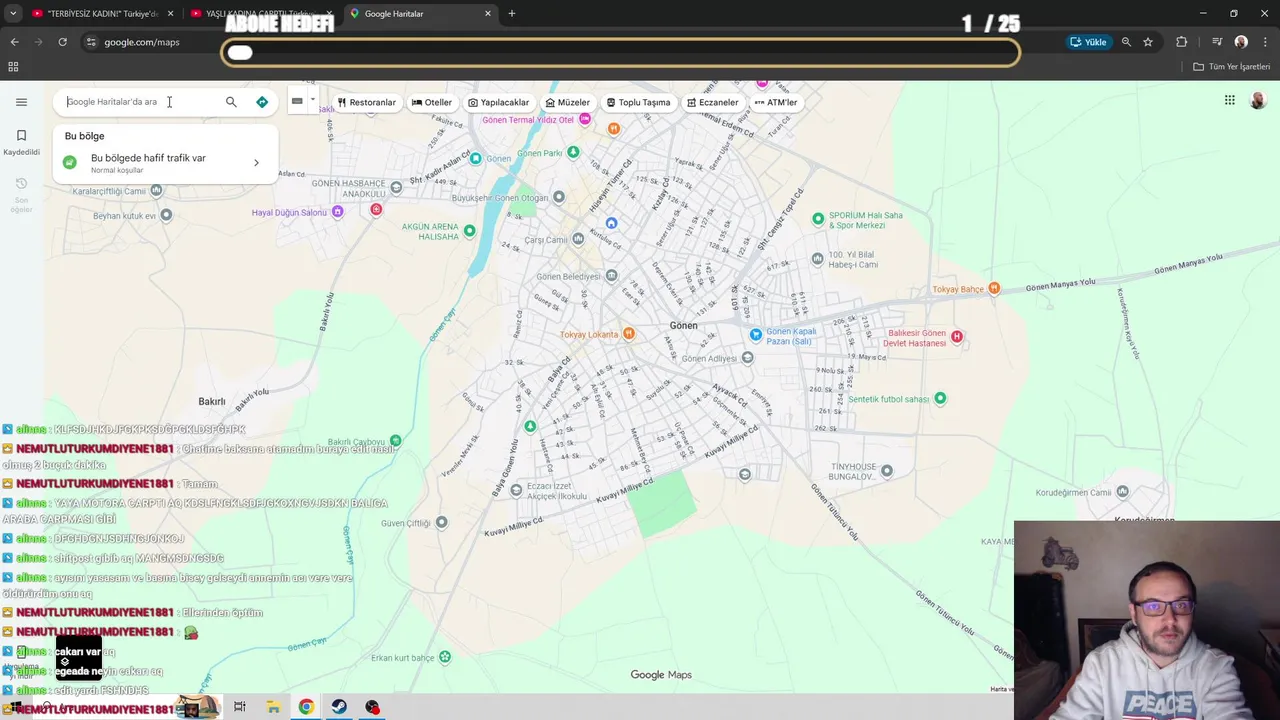Select the Gönen Parkı map marker
This screenshot has width=1280, height=720.
pyautogui.click(x=573, y=152)
